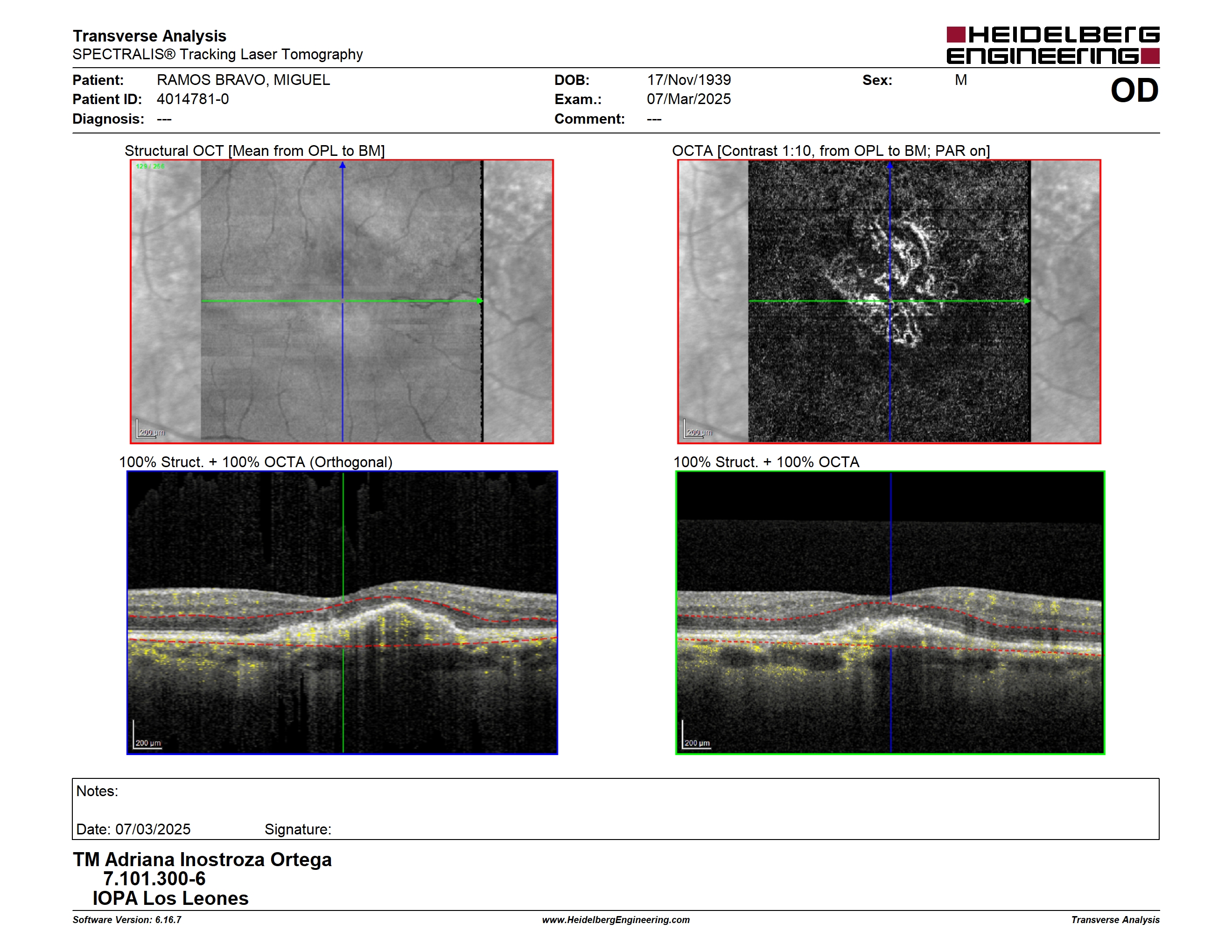Click the 'Transverse Analysis' report title
Image resolution: width=1232 pixels, height=952 pixels.
coord(149,36)
